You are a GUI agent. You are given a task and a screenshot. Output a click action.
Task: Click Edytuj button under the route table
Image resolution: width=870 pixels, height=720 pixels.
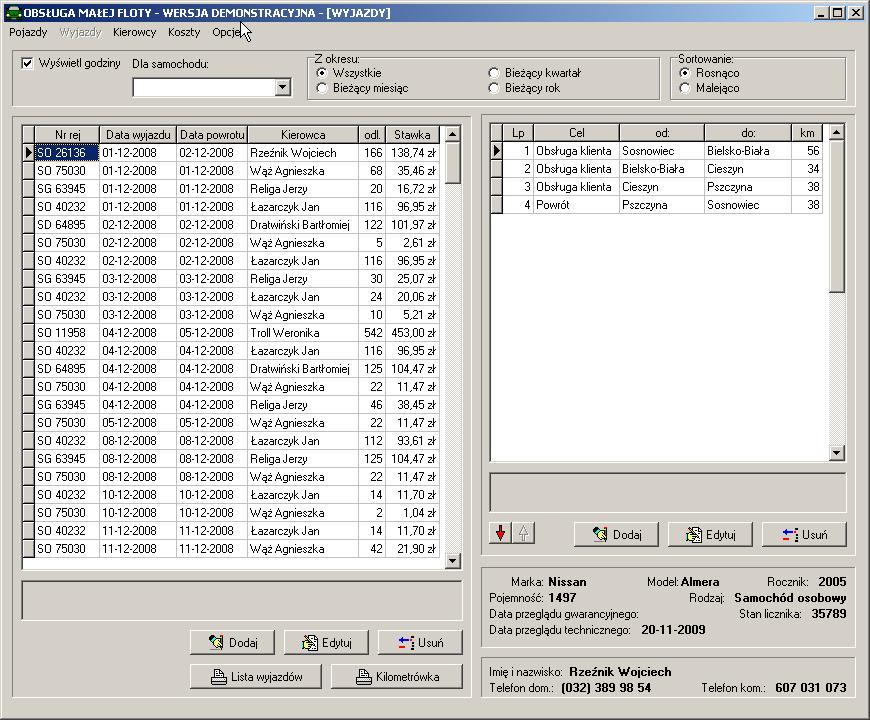(x=710, y=534)
